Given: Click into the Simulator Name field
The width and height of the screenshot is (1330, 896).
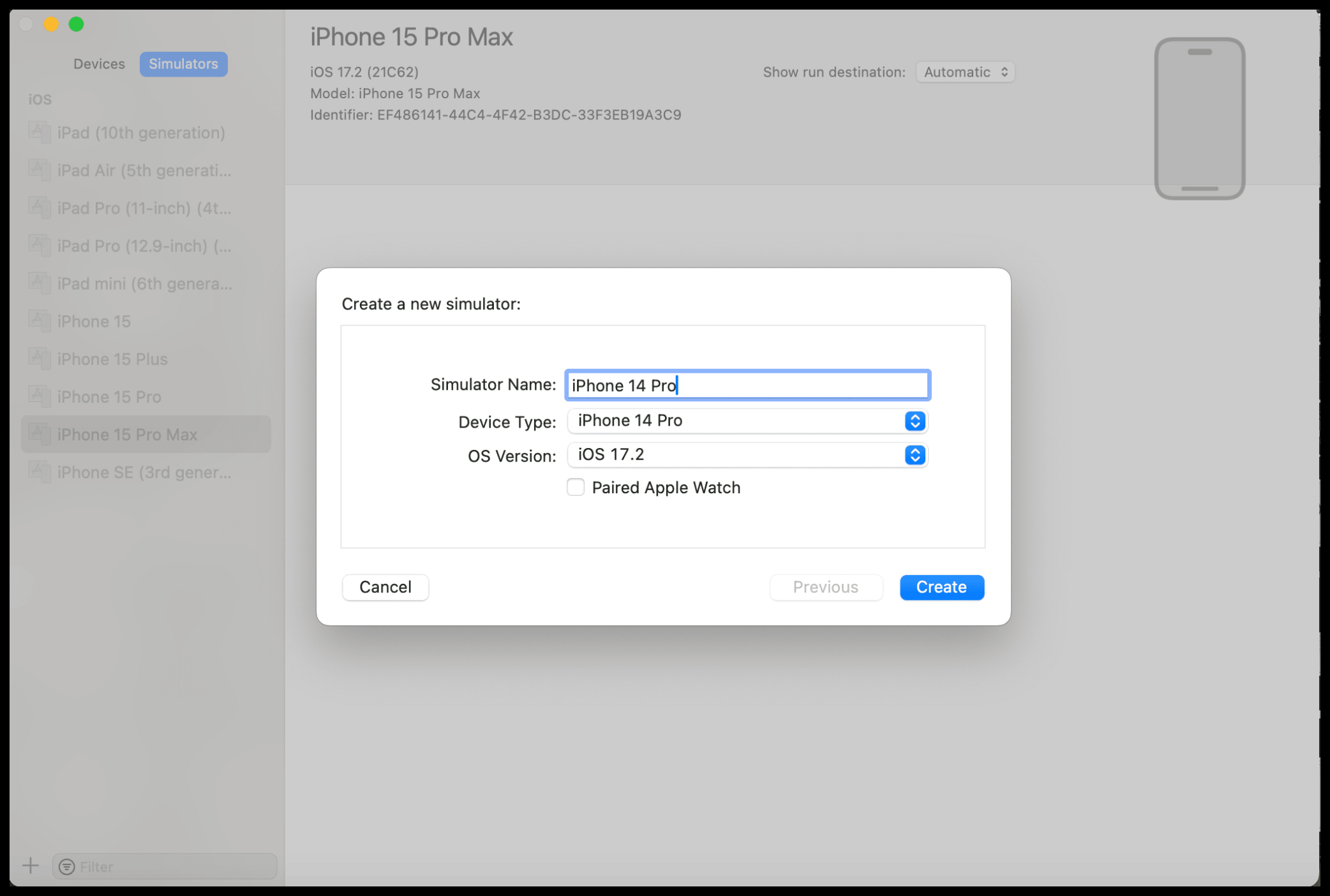Looking at the screenshot, I should tap(747, 385).
